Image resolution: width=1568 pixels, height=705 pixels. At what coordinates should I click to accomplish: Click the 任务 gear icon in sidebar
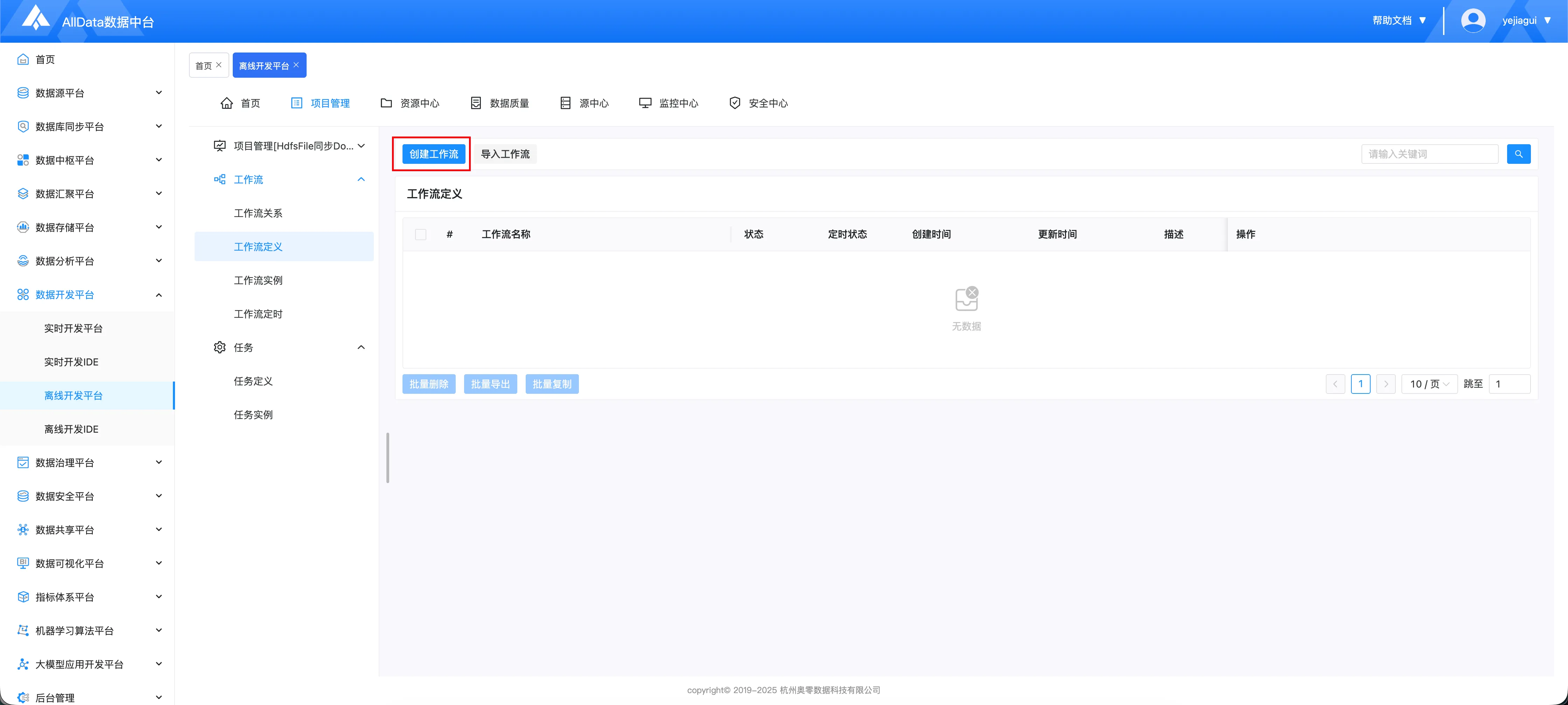coord(220,347)
